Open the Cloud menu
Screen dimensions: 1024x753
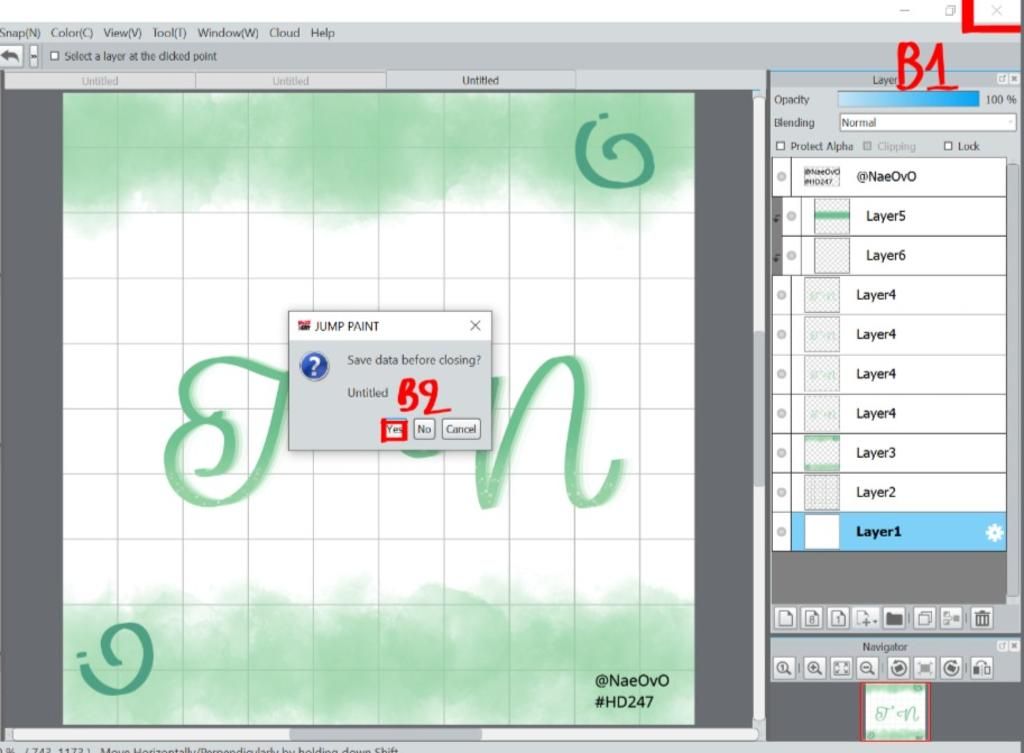[284, 33]
